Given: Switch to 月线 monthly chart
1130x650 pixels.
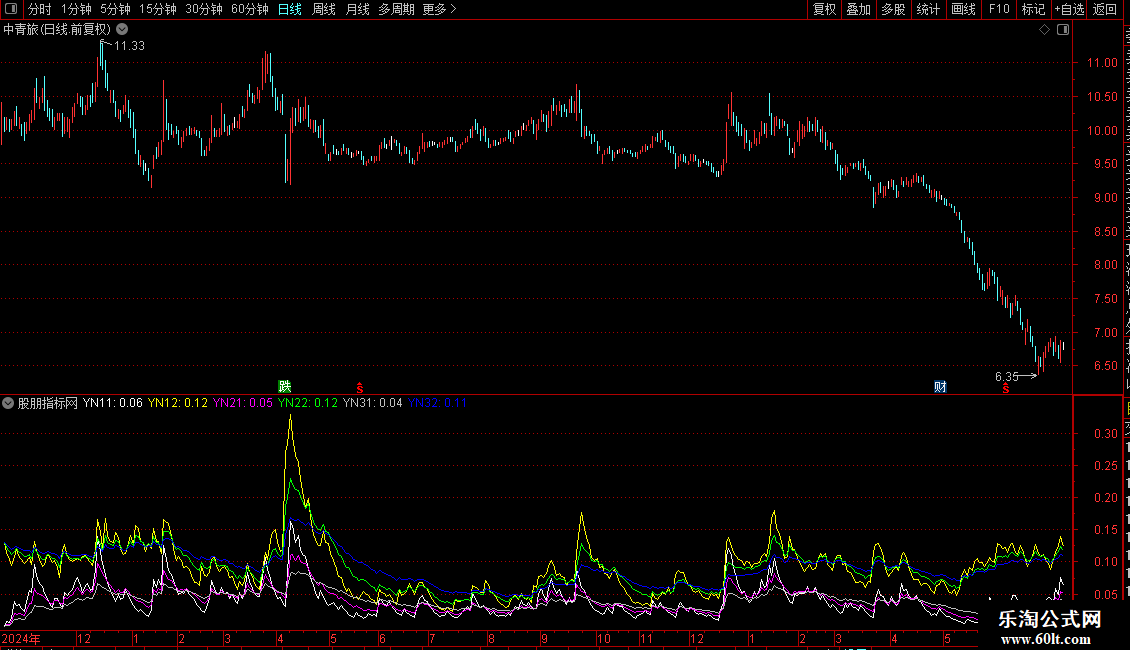Looking at the screenshot, I should click(x=357, y=9).
